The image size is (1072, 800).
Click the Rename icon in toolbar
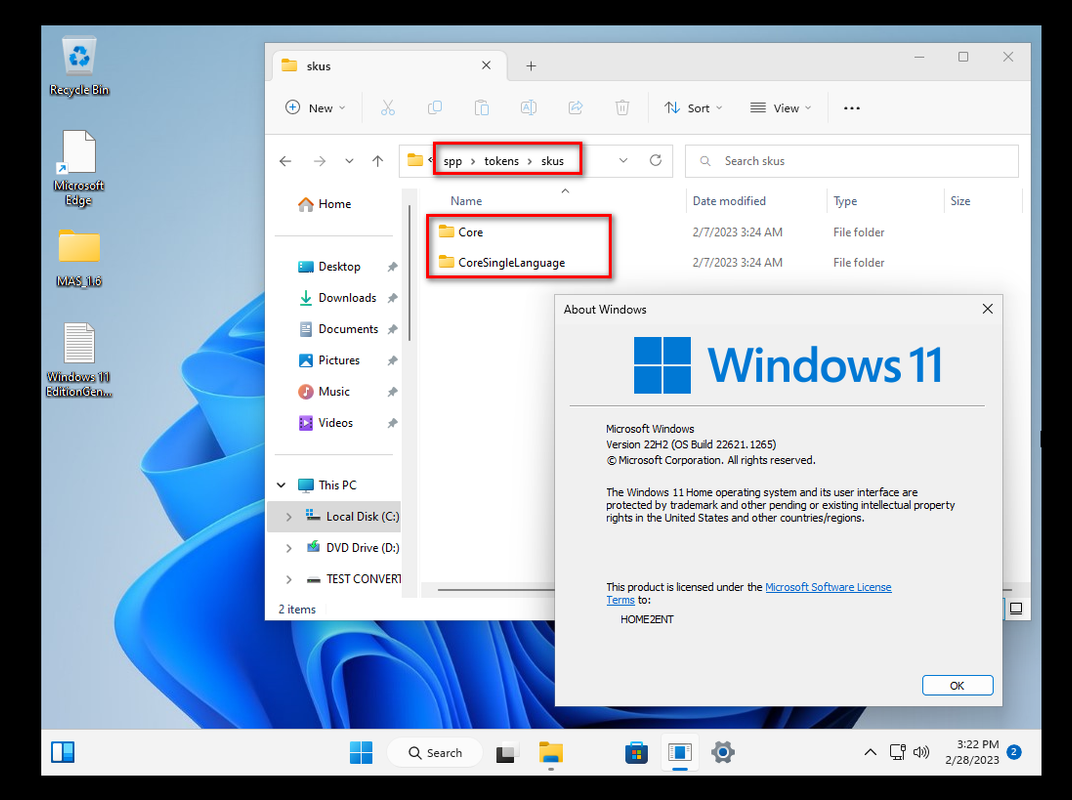528,107
